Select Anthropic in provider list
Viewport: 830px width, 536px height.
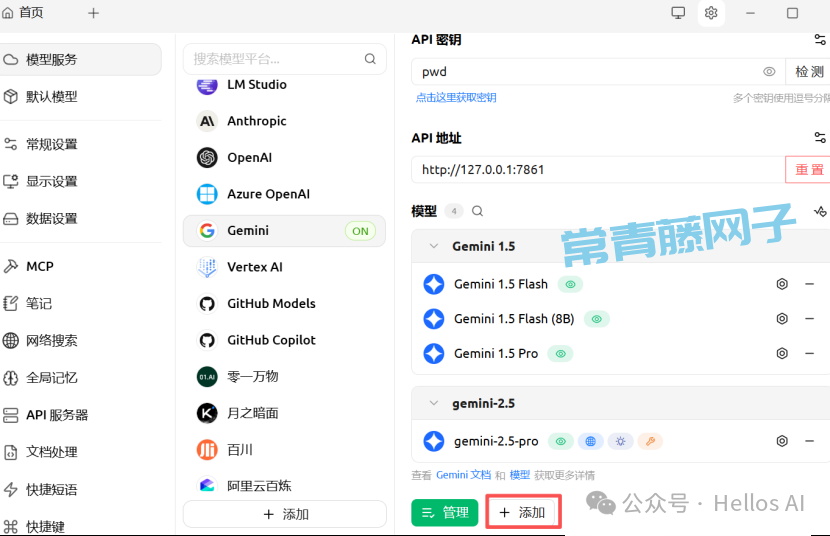(256, 121)
